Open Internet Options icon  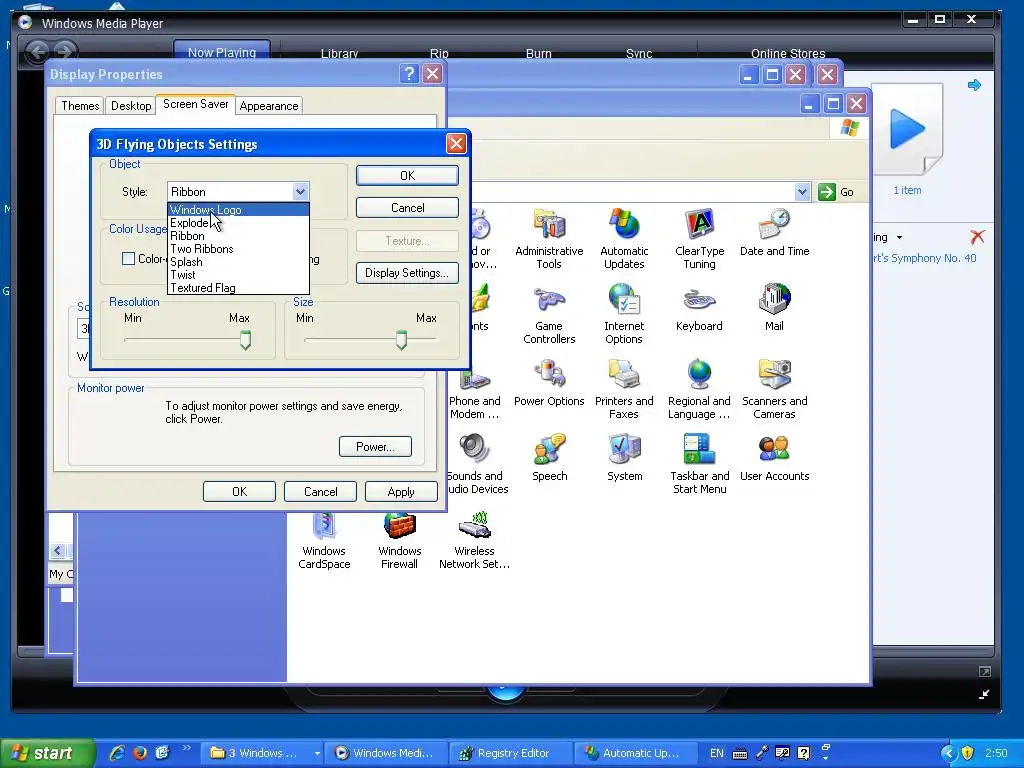tap(624, 314)
